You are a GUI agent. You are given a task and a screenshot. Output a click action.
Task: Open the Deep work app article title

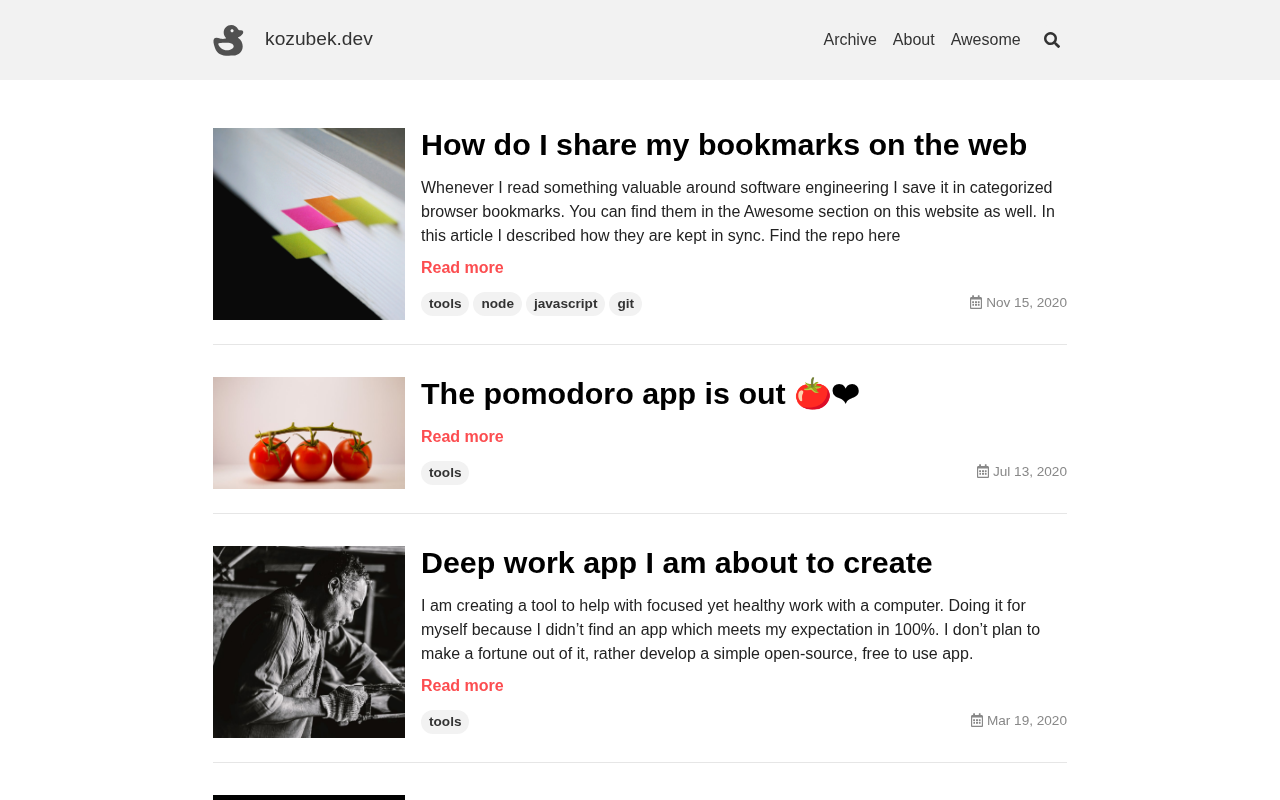pyautogui.click(x=677, y=563)
